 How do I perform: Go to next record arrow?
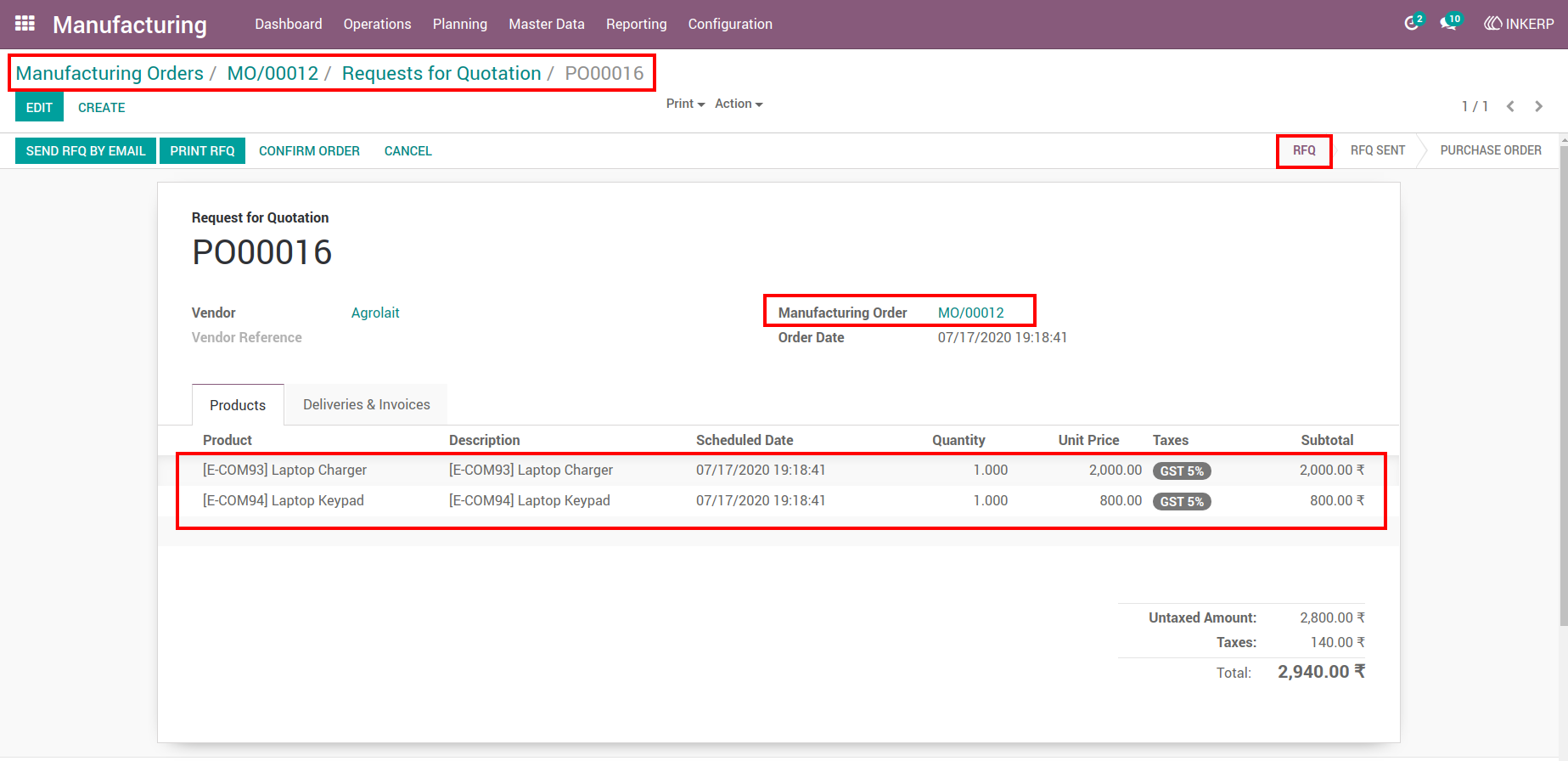pos(1538,106)
